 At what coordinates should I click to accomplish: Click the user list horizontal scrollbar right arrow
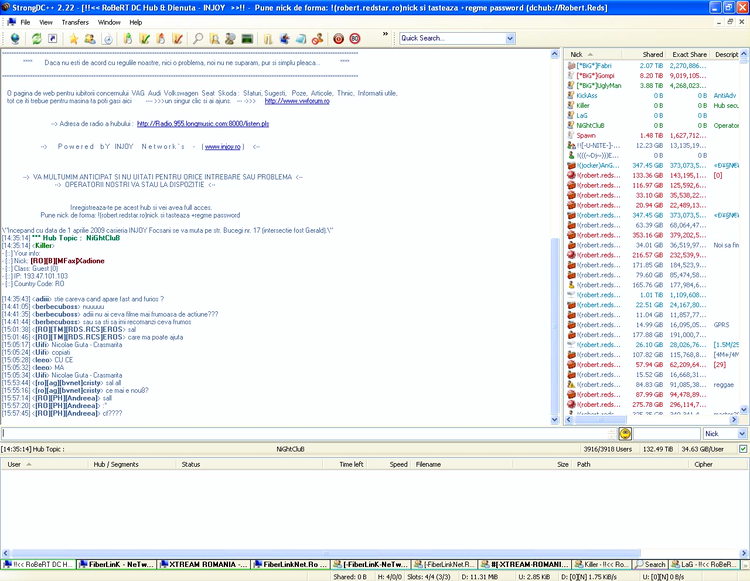pyautogui.click(x=734, y=420)
